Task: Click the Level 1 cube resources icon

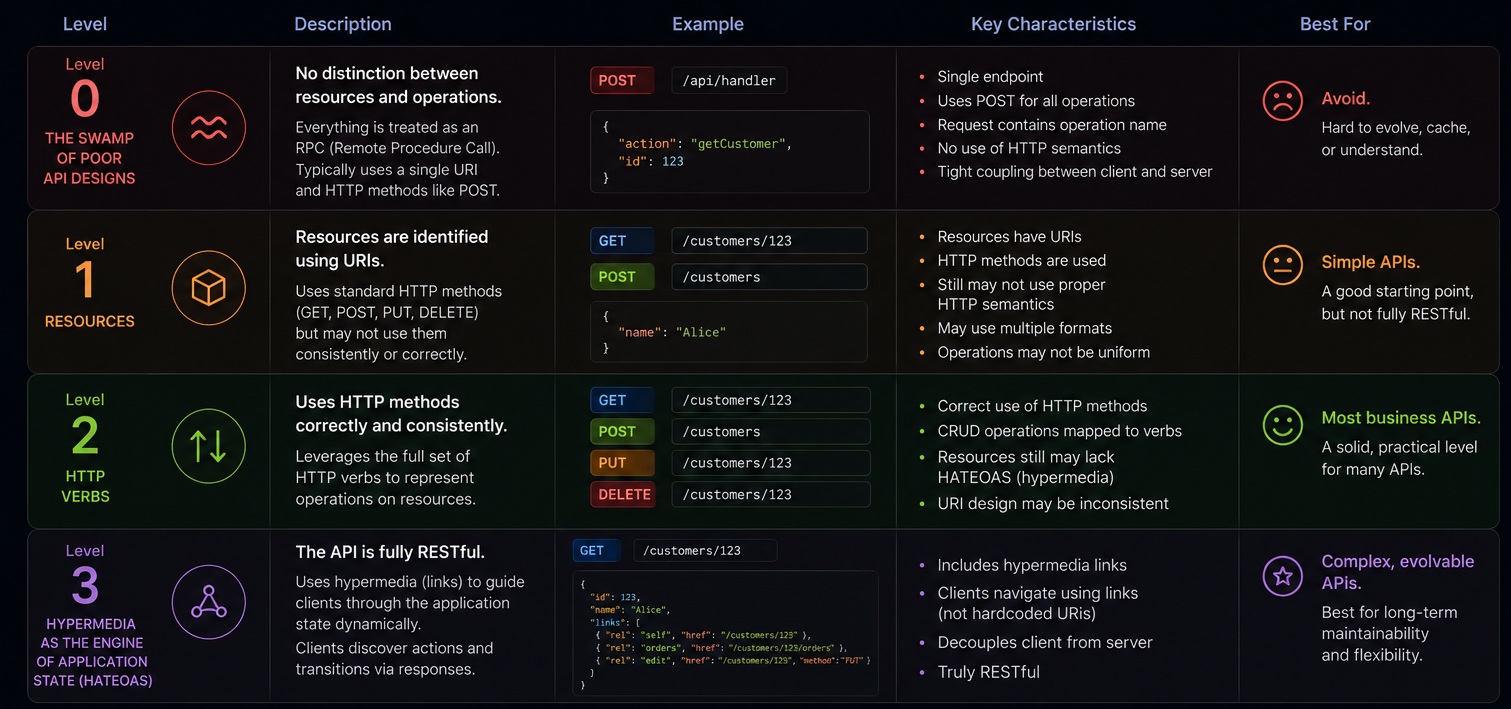Action: point(209,289)
